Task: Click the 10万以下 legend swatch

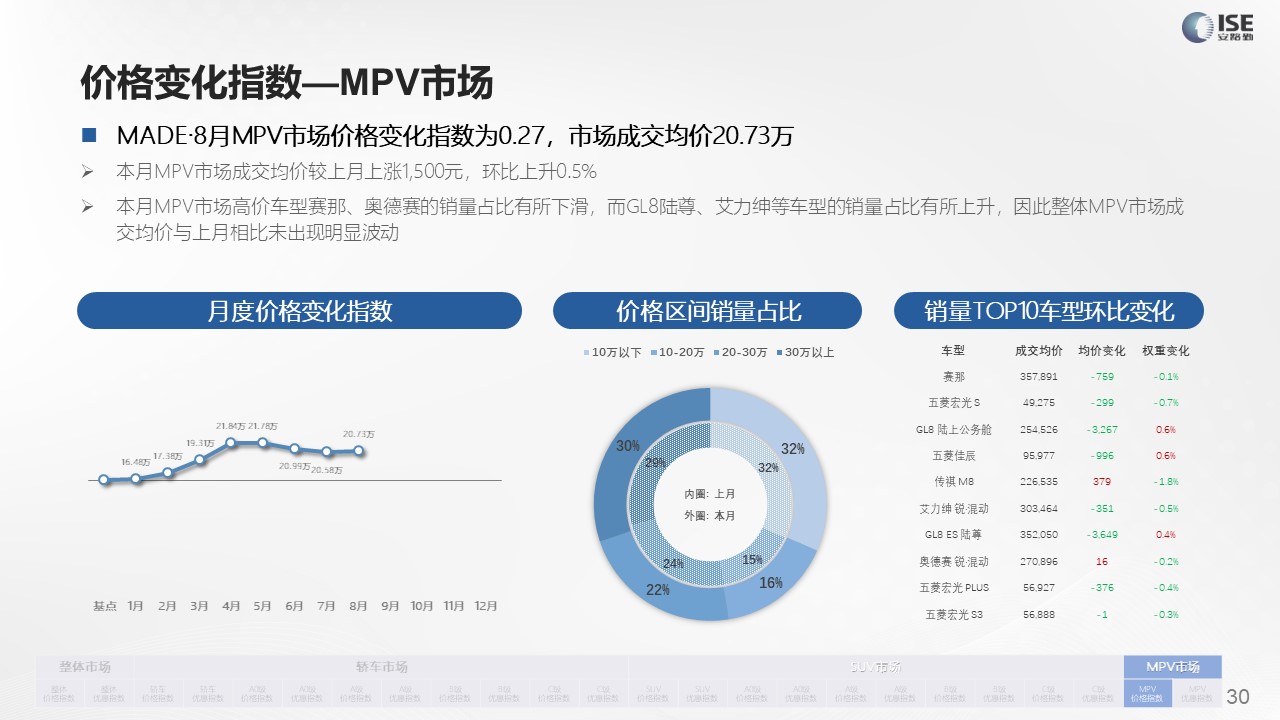Action: coord(587,352)
